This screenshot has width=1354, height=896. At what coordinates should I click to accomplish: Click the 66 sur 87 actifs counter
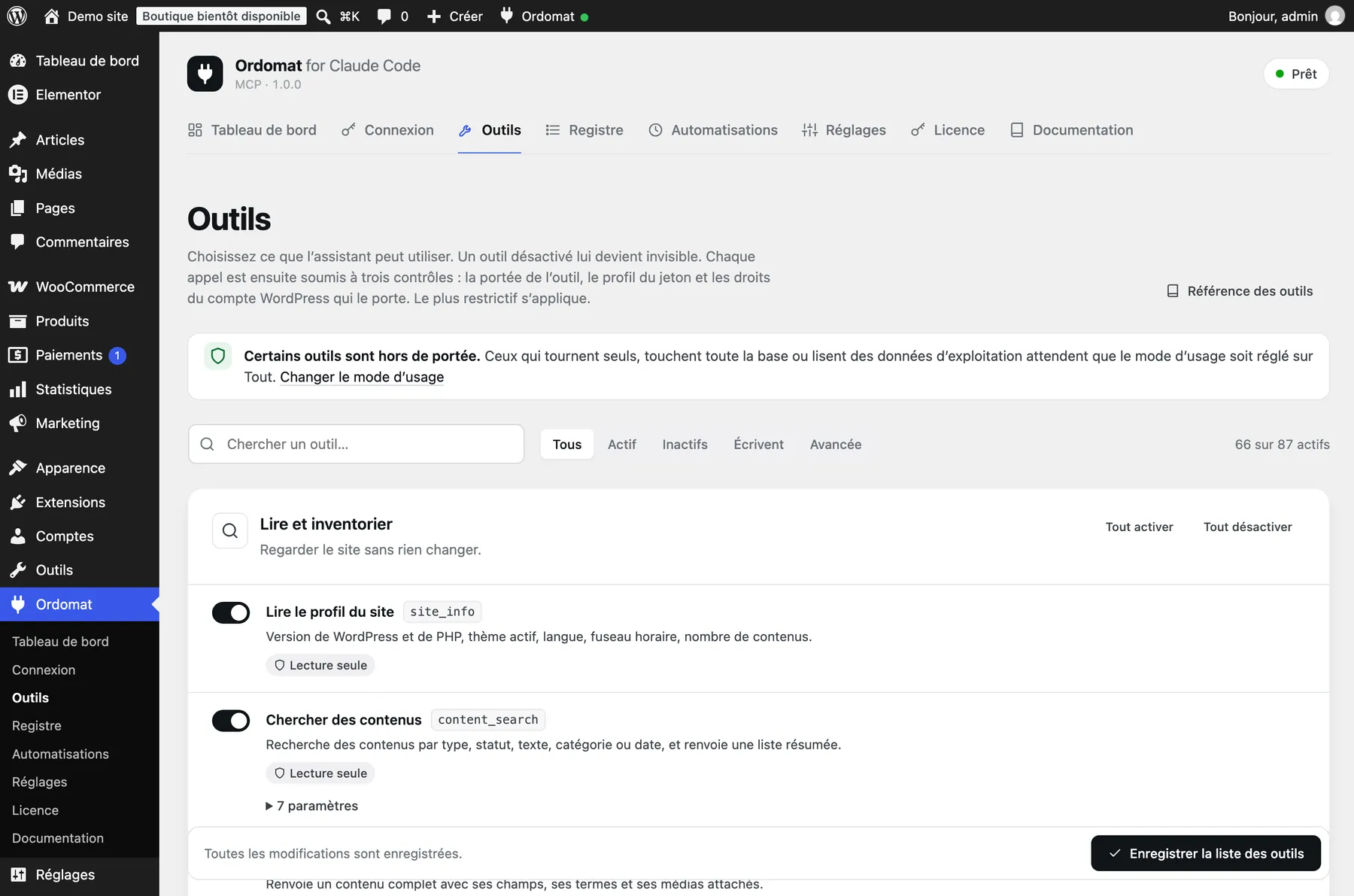1282,445
